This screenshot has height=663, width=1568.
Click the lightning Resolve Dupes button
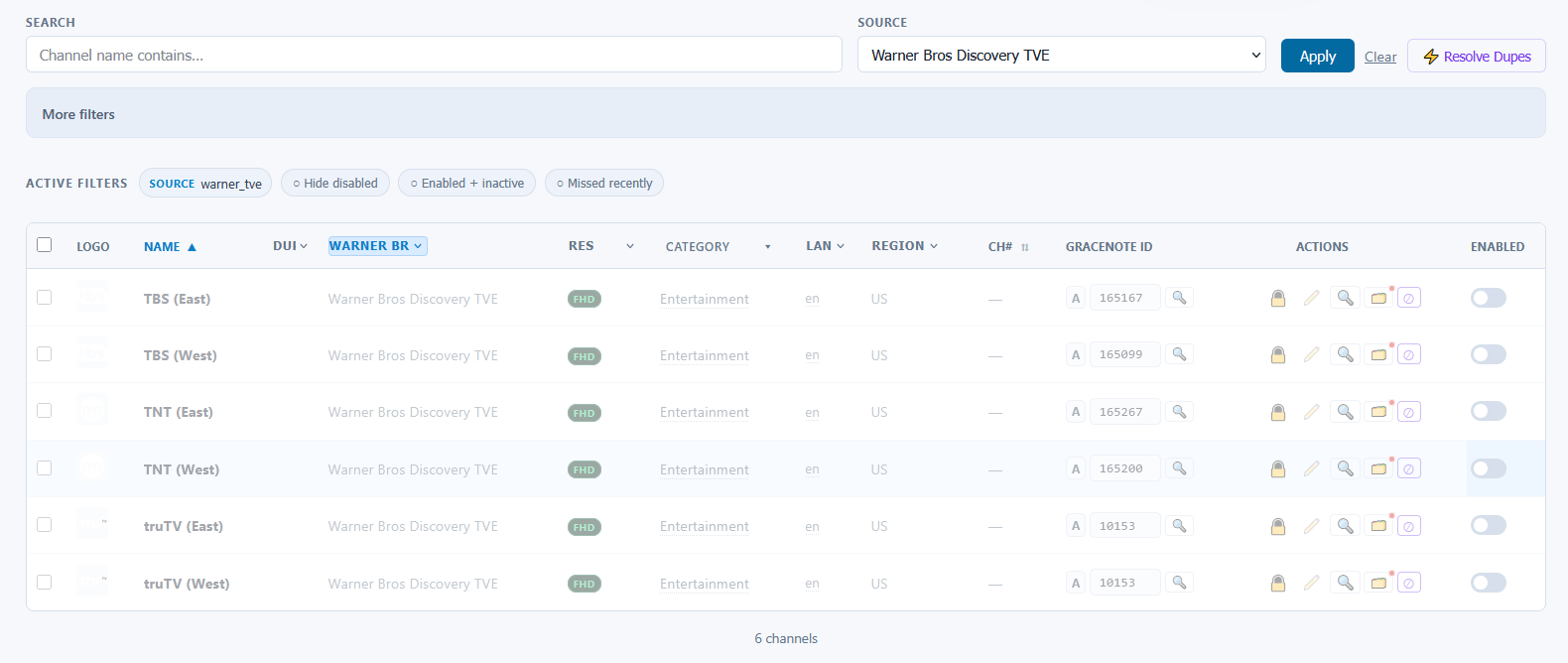(x=1477, y=56)
